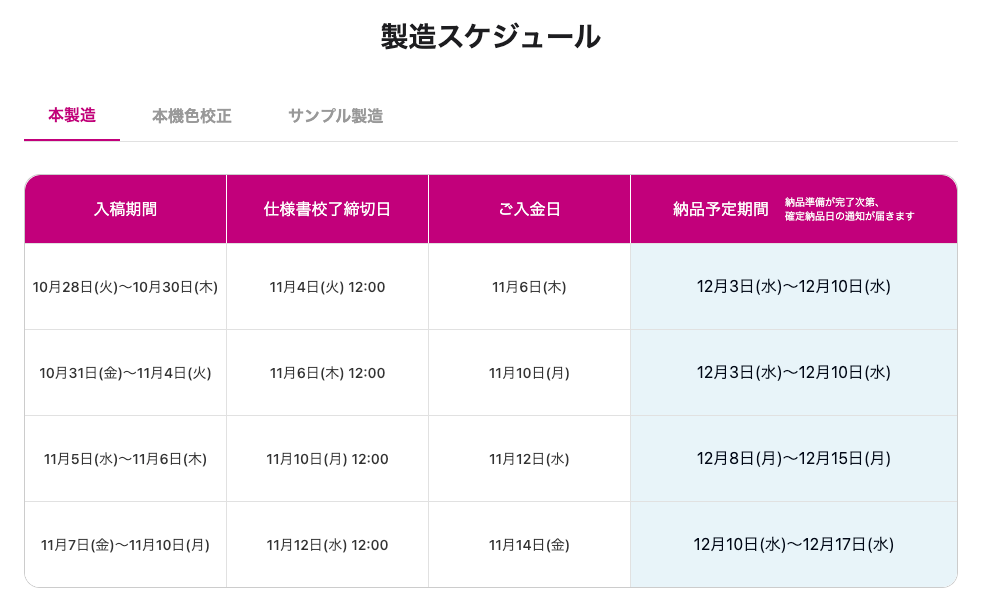The width and height of the screenshot is (983, 600).
Task: Click the 仕様書校了締切日 column header
Action: (327, 209)
